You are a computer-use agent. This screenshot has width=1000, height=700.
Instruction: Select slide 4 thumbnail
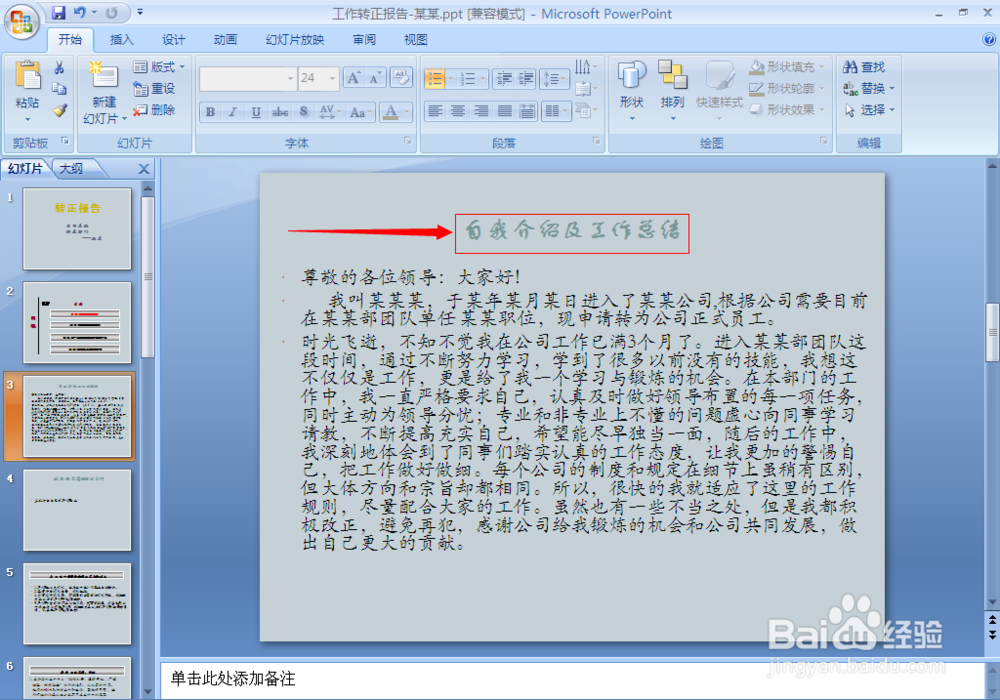(77, 510)
